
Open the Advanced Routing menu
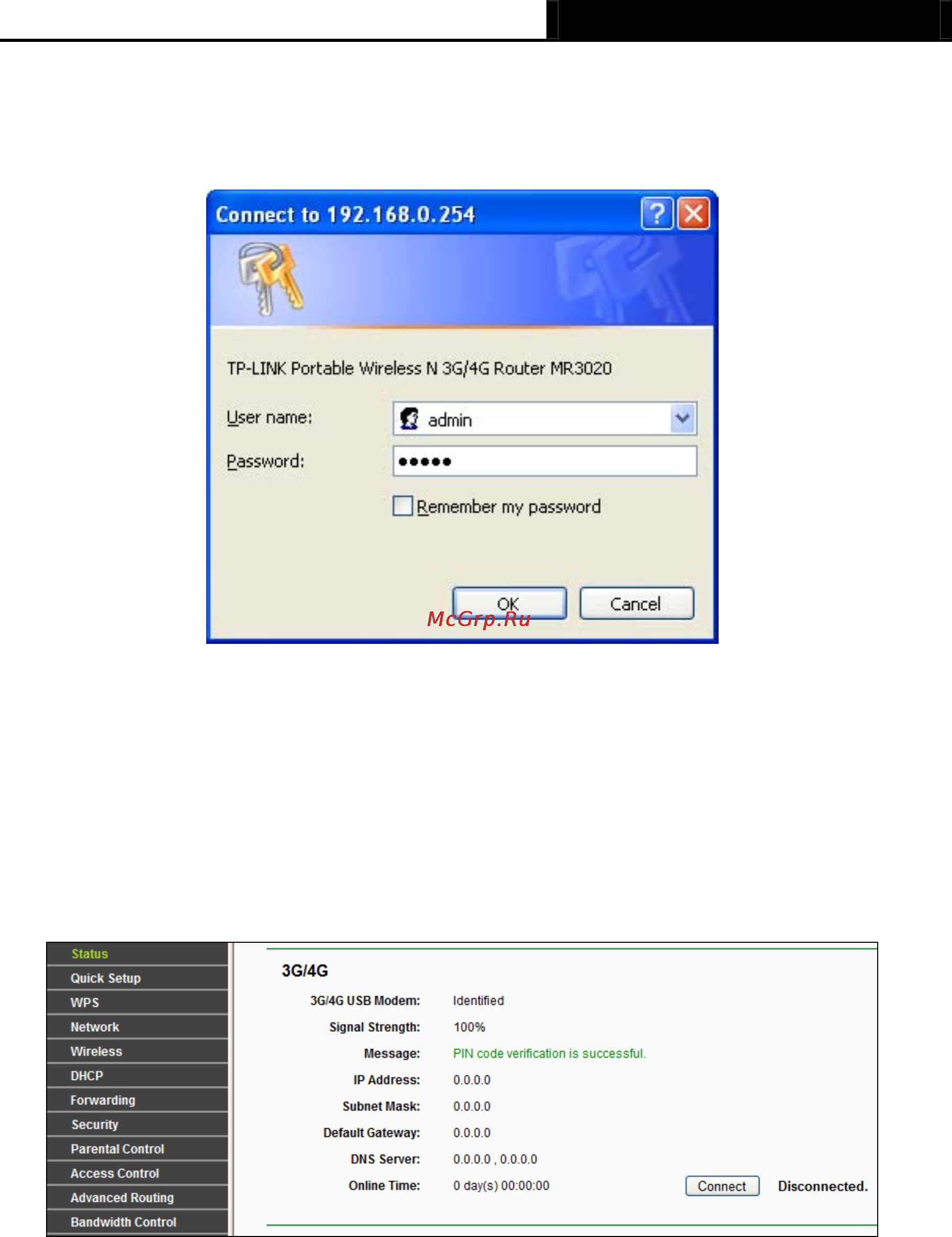[138, 1197]
